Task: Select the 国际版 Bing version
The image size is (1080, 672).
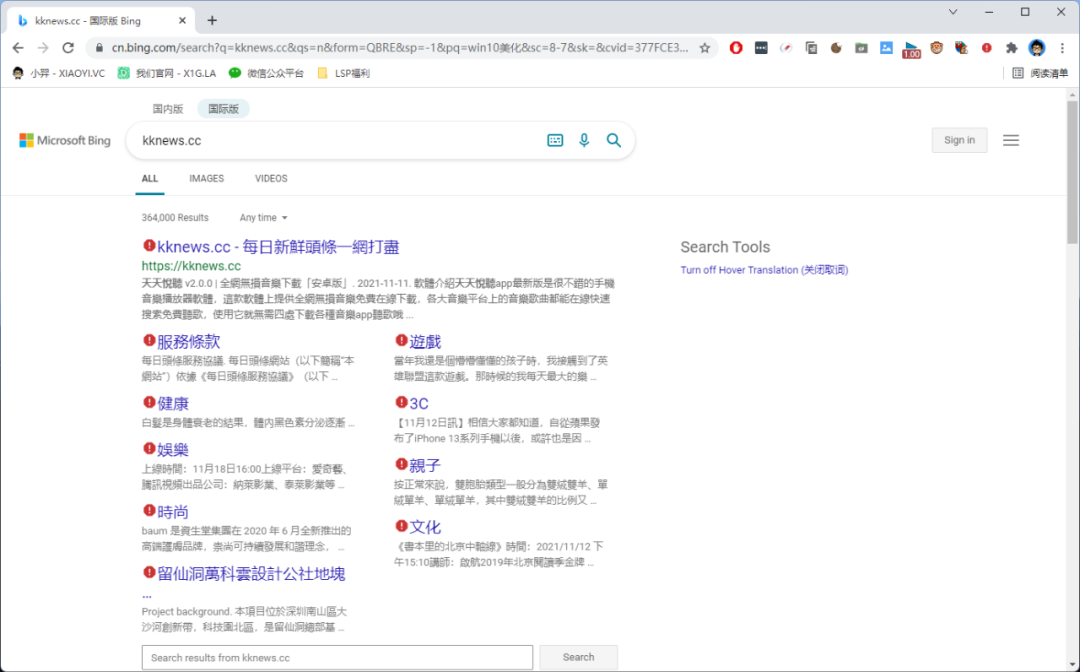Action: point(223,109)
